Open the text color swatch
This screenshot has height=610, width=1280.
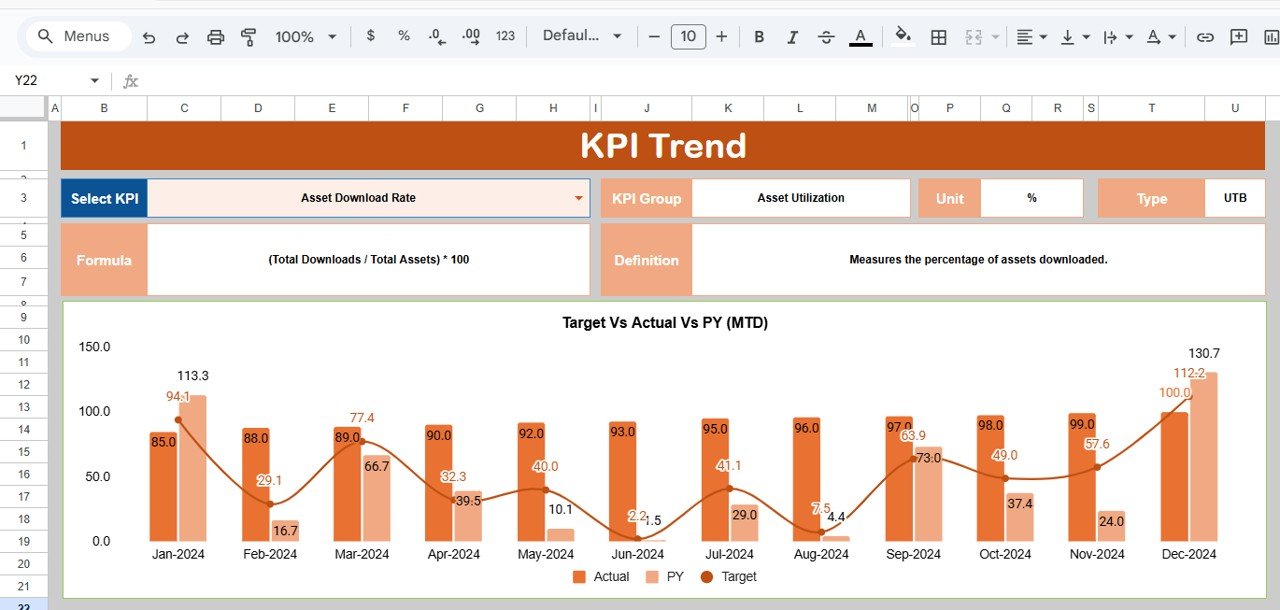click(860, 36)
